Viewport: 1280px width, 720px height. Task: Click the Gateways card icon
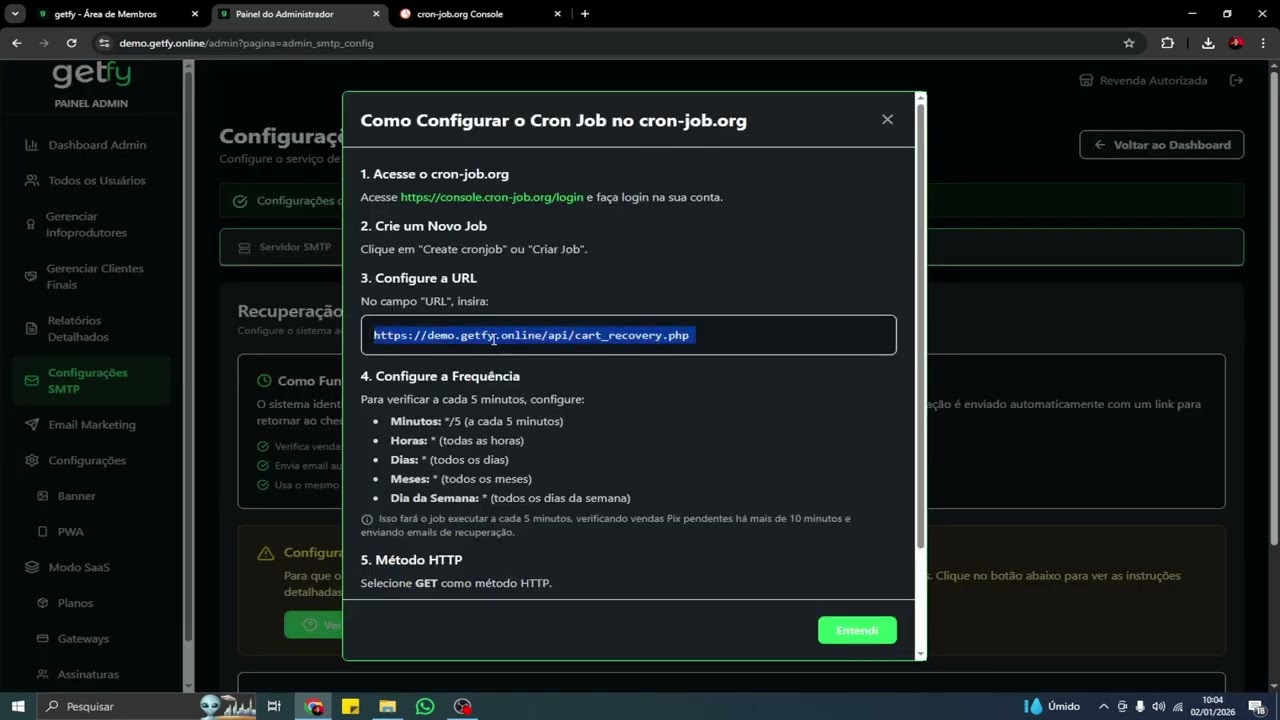click(43, 639)
